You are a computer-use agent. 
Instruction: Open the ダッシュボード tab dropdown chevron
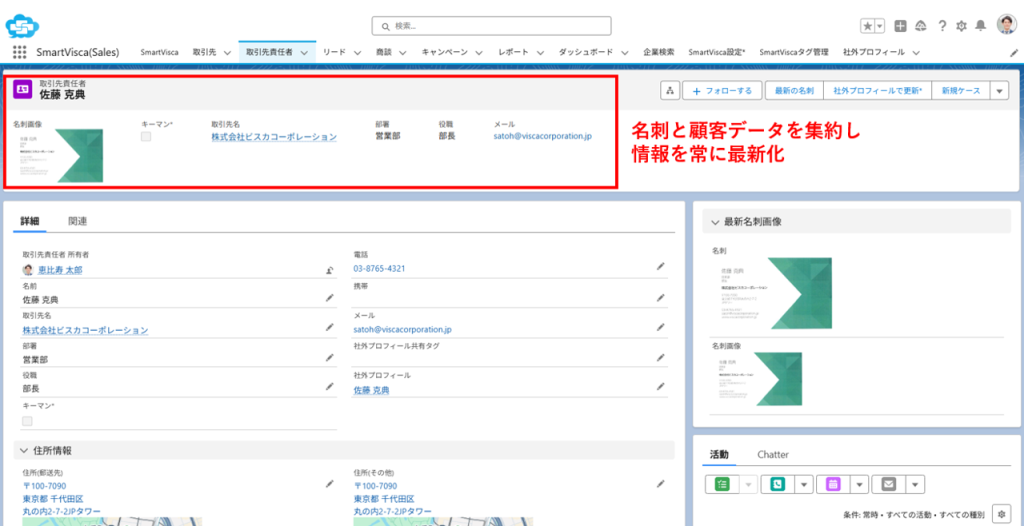(625, 52)
